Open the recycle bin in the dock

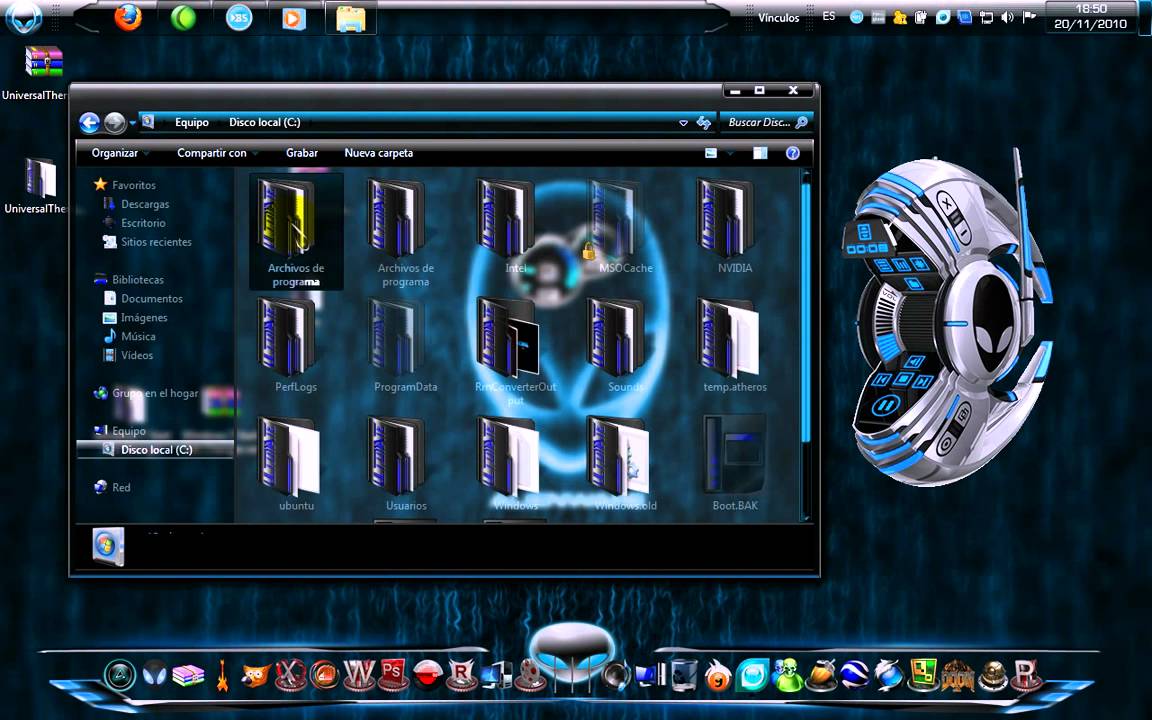(684, 674)
